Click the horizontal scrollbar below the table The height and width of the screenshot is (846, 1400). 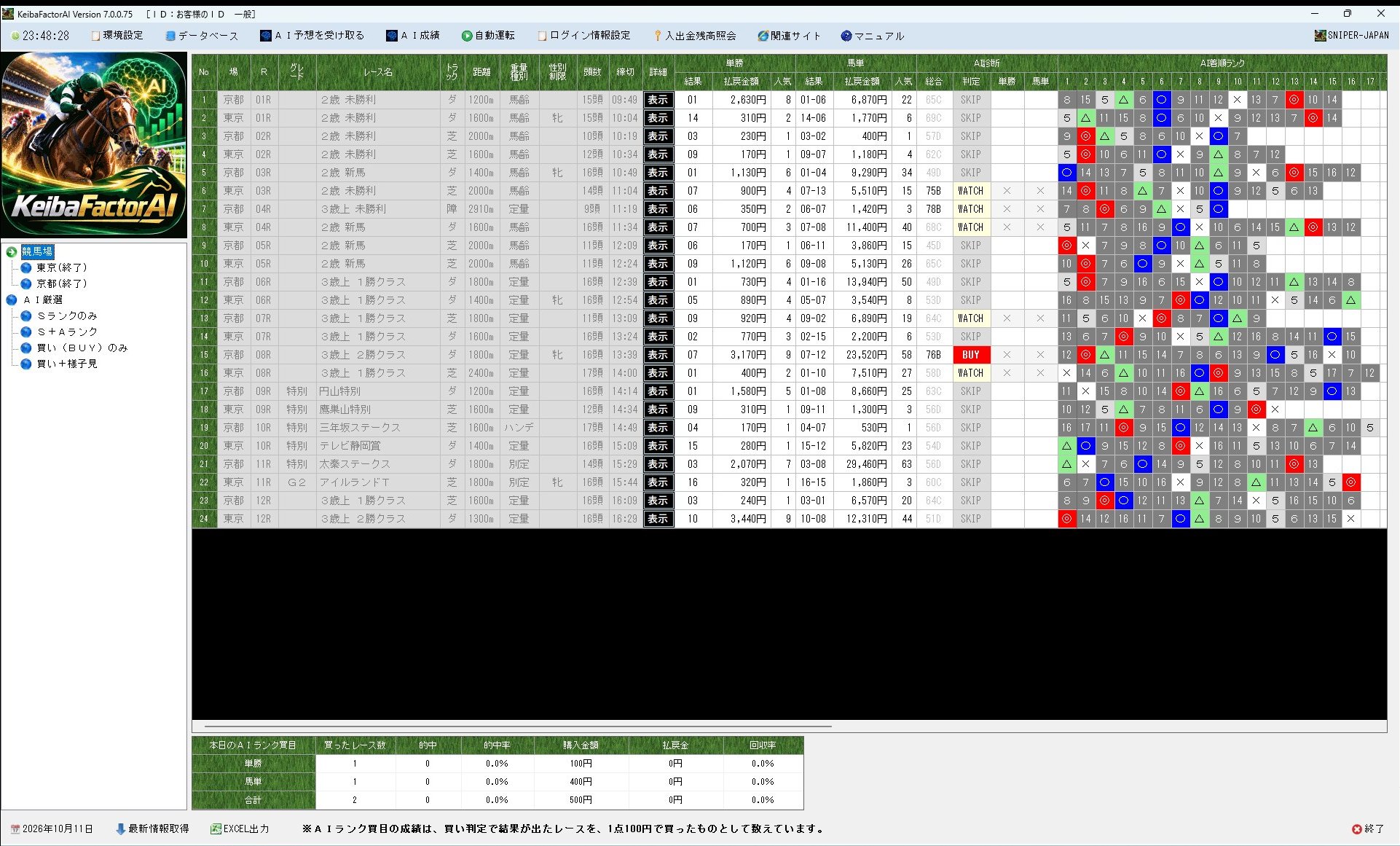[518, 726]
